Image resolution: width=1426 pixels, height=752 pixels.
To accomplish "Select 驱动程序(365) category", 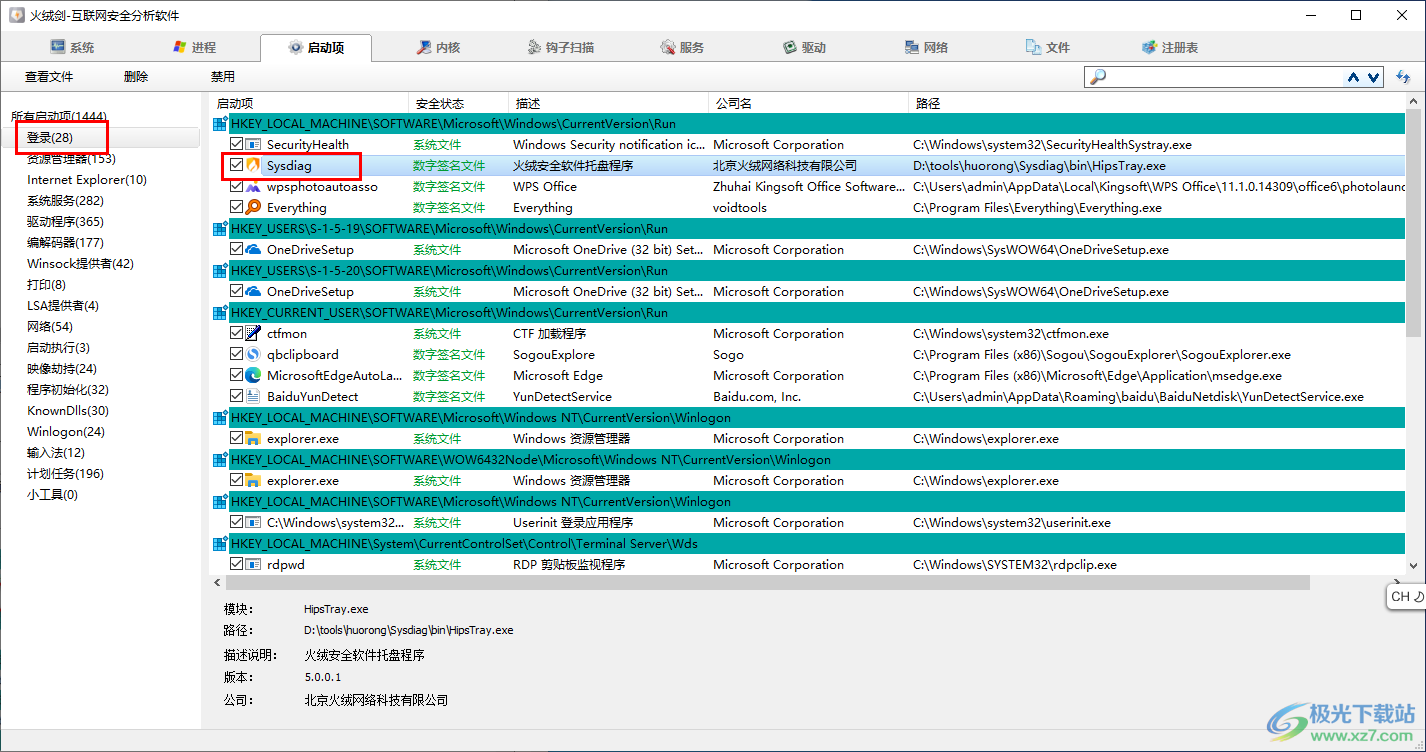I will pyautogui.click(x=65, y=222).
